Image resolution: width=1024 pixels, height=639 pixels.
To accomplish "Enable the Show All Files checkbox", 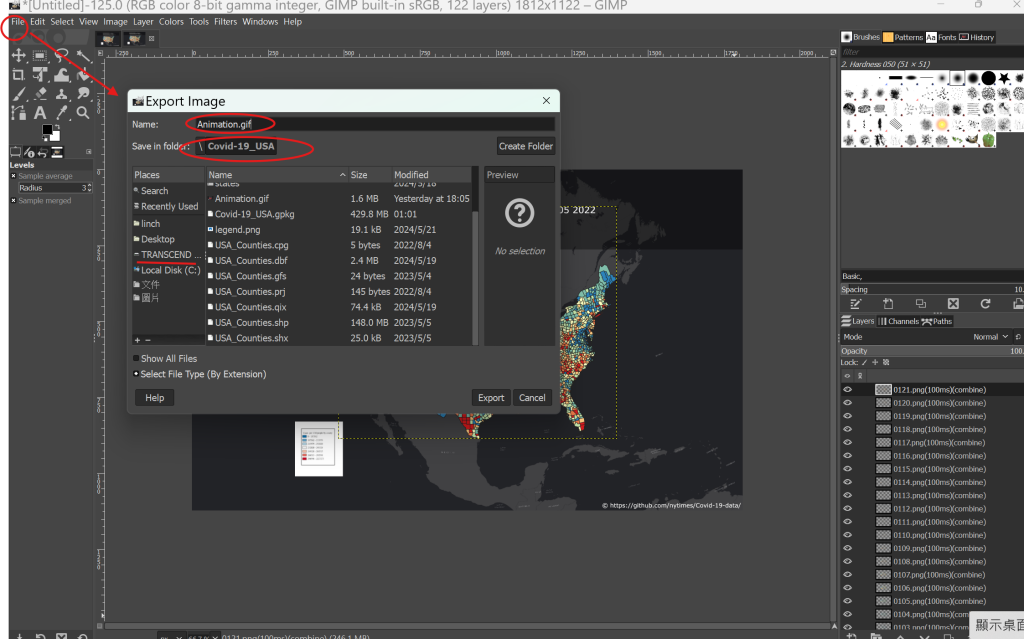I will click(136, 359).
